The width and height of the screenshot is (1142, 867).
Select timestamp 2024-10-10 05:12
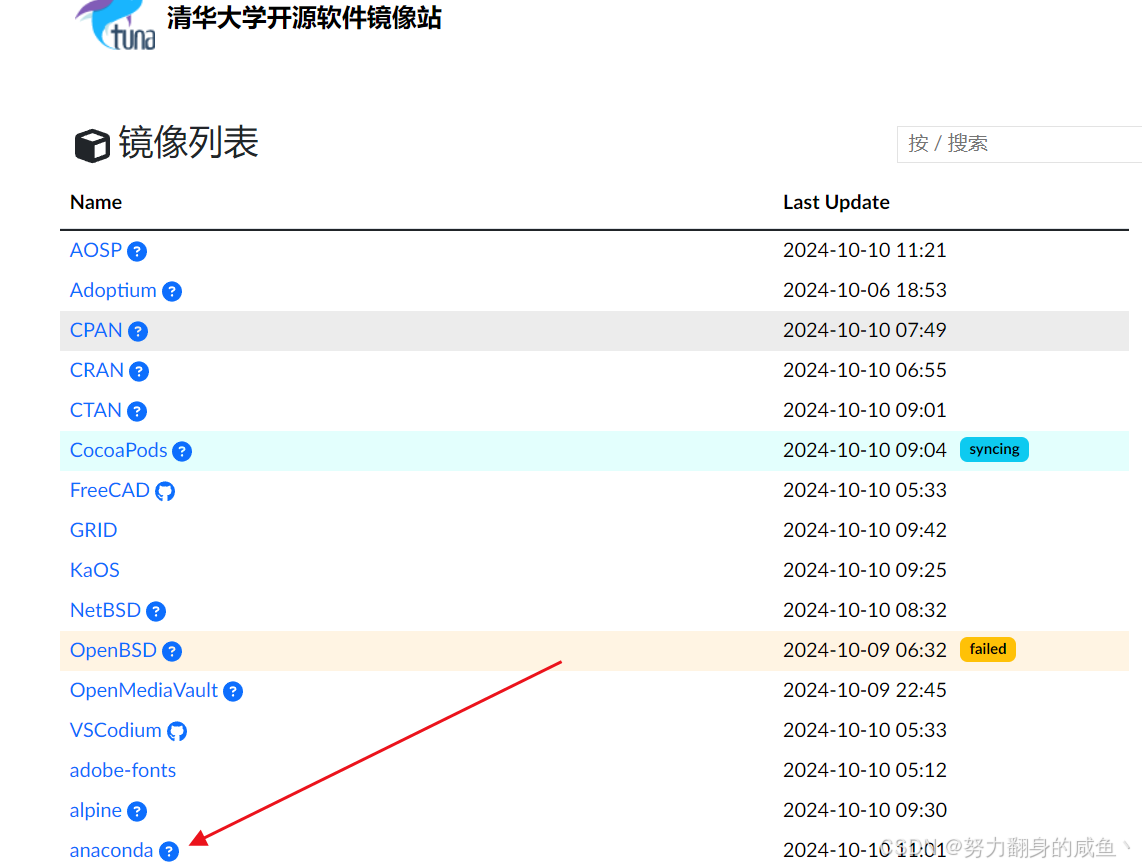pyautogui.click(x=865, y=770)
